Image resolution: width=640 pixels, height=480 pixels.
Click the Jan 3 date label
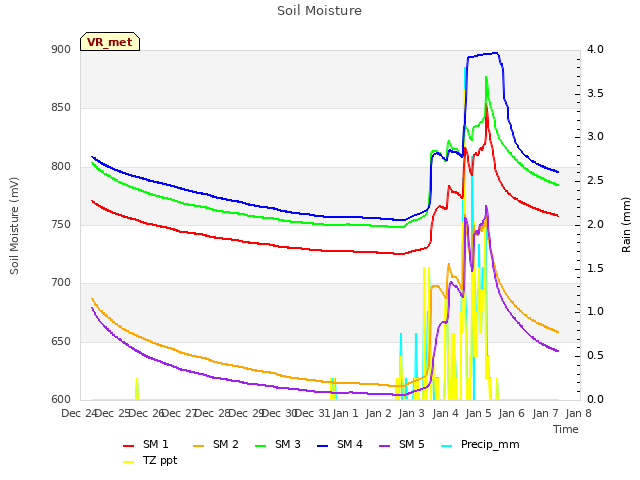[x=412, y=413]
